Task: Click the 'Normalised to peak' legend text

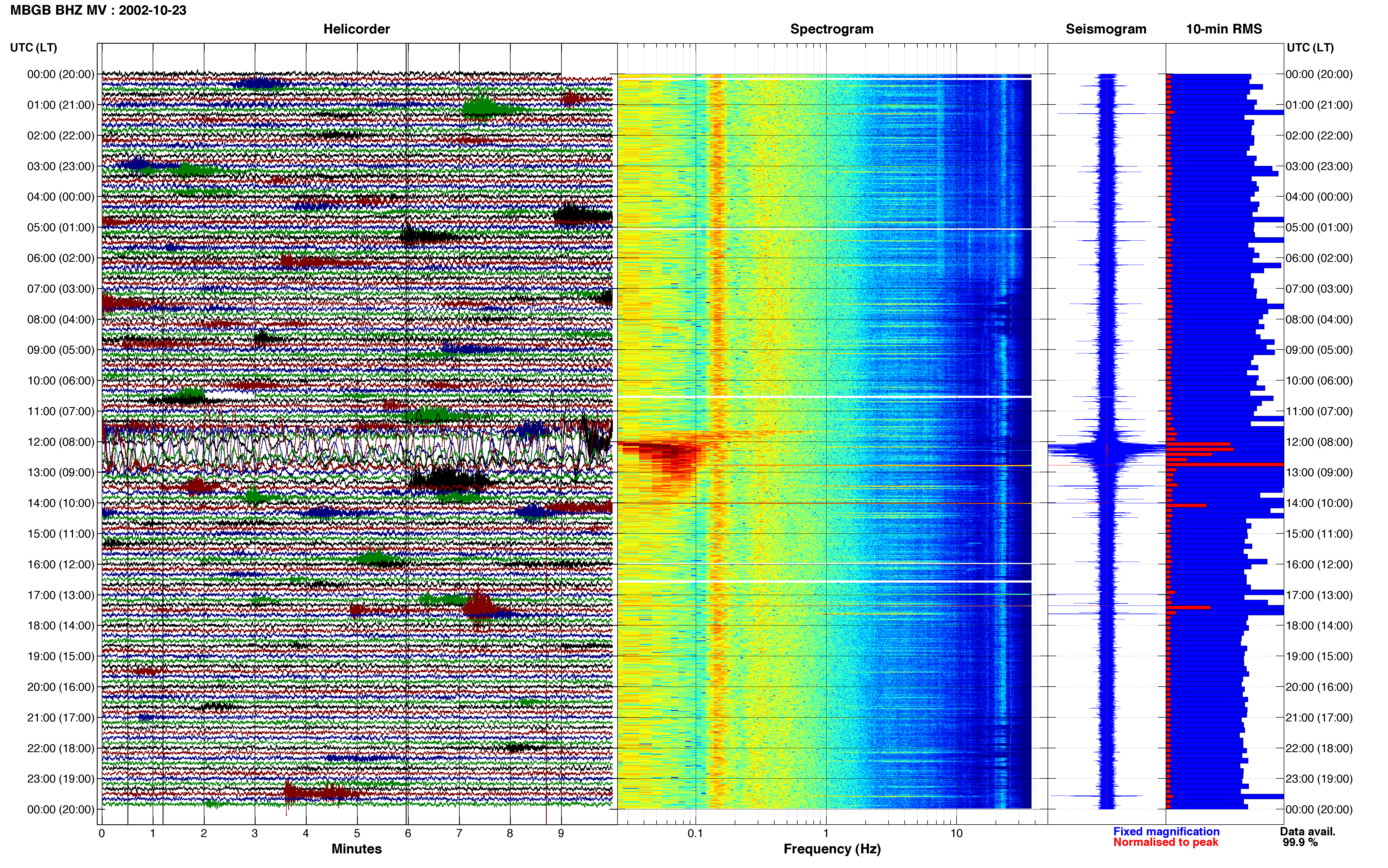Action: click(1165, 842)
